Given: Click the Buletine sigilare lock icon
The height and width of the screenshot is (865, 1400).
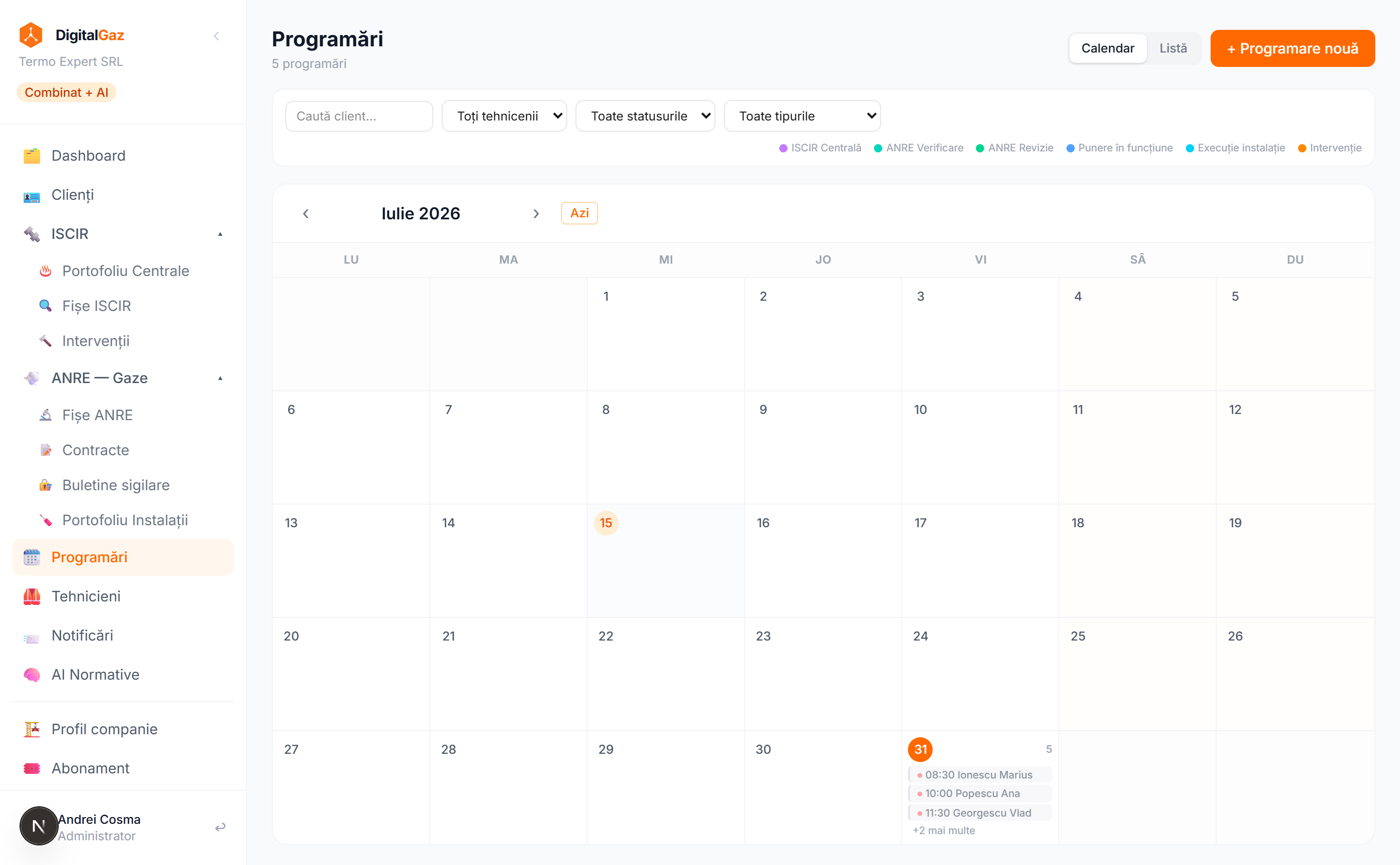Looking at the screenshot, I should 46,485.
